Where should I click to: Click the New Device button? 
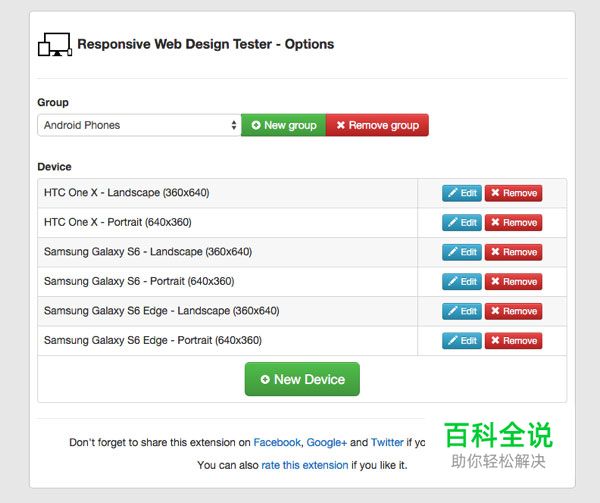coord(302,379)
